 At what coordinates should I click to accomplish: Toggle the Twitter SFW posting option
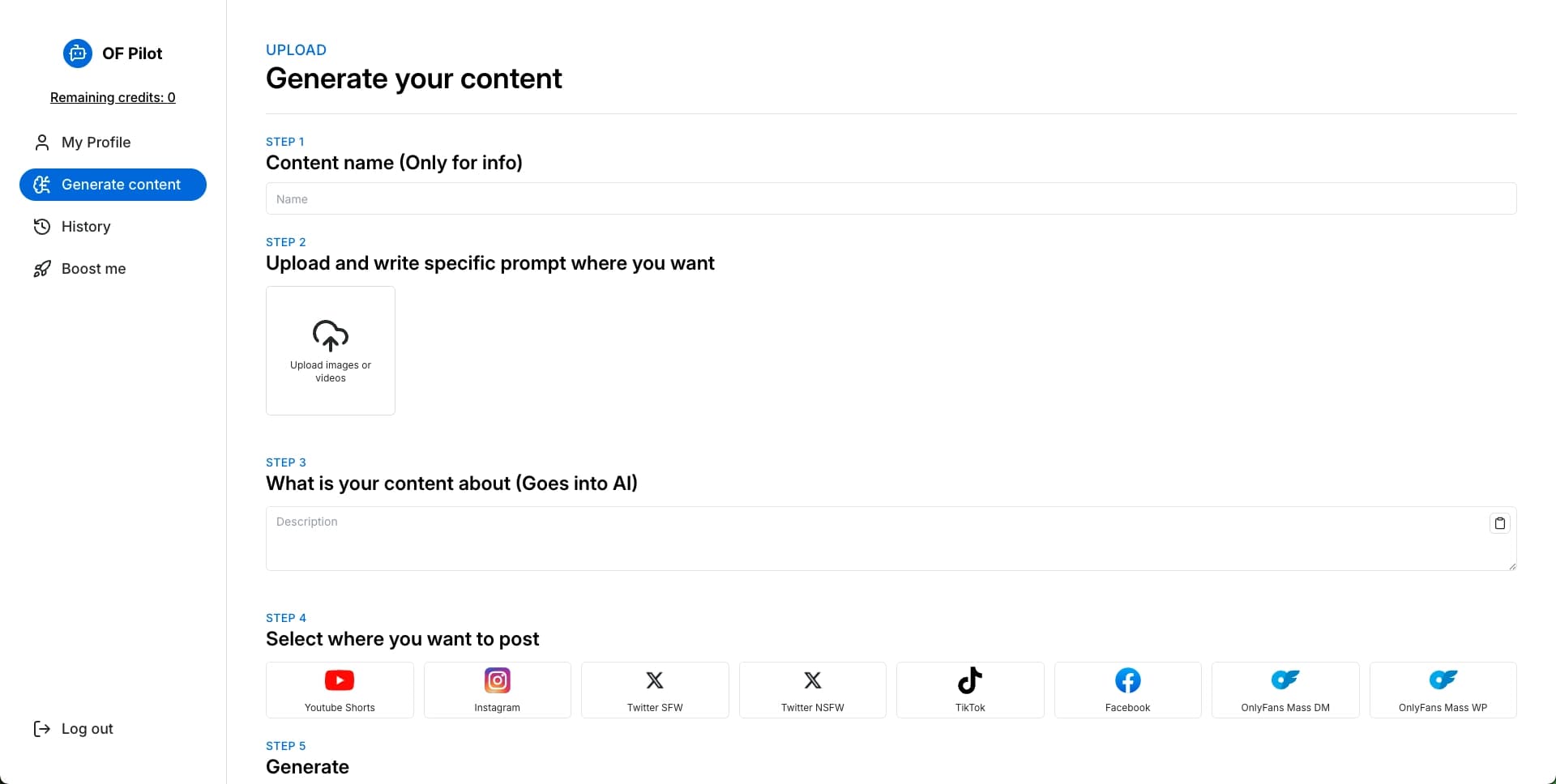tap(654, 689)
